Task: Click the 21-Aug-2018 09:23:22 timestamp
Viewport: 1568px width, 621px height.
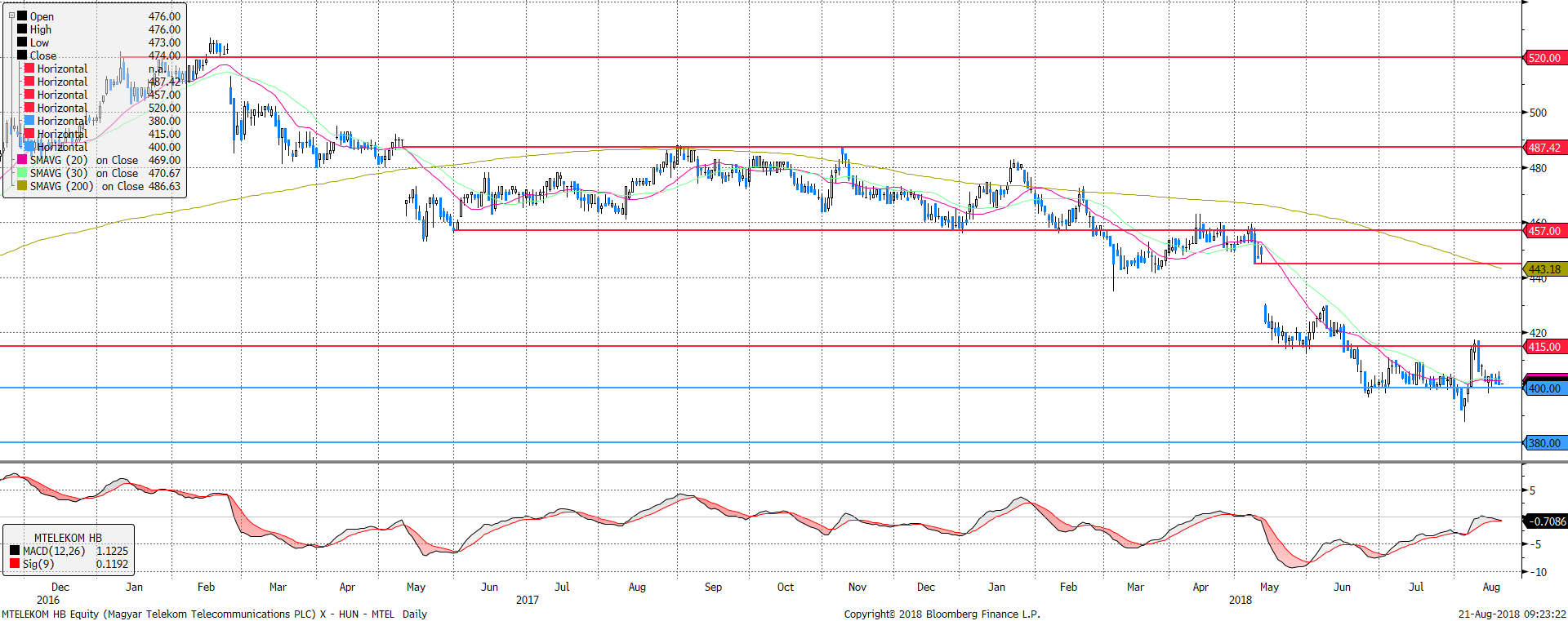Action: [x=1512, y=614]
